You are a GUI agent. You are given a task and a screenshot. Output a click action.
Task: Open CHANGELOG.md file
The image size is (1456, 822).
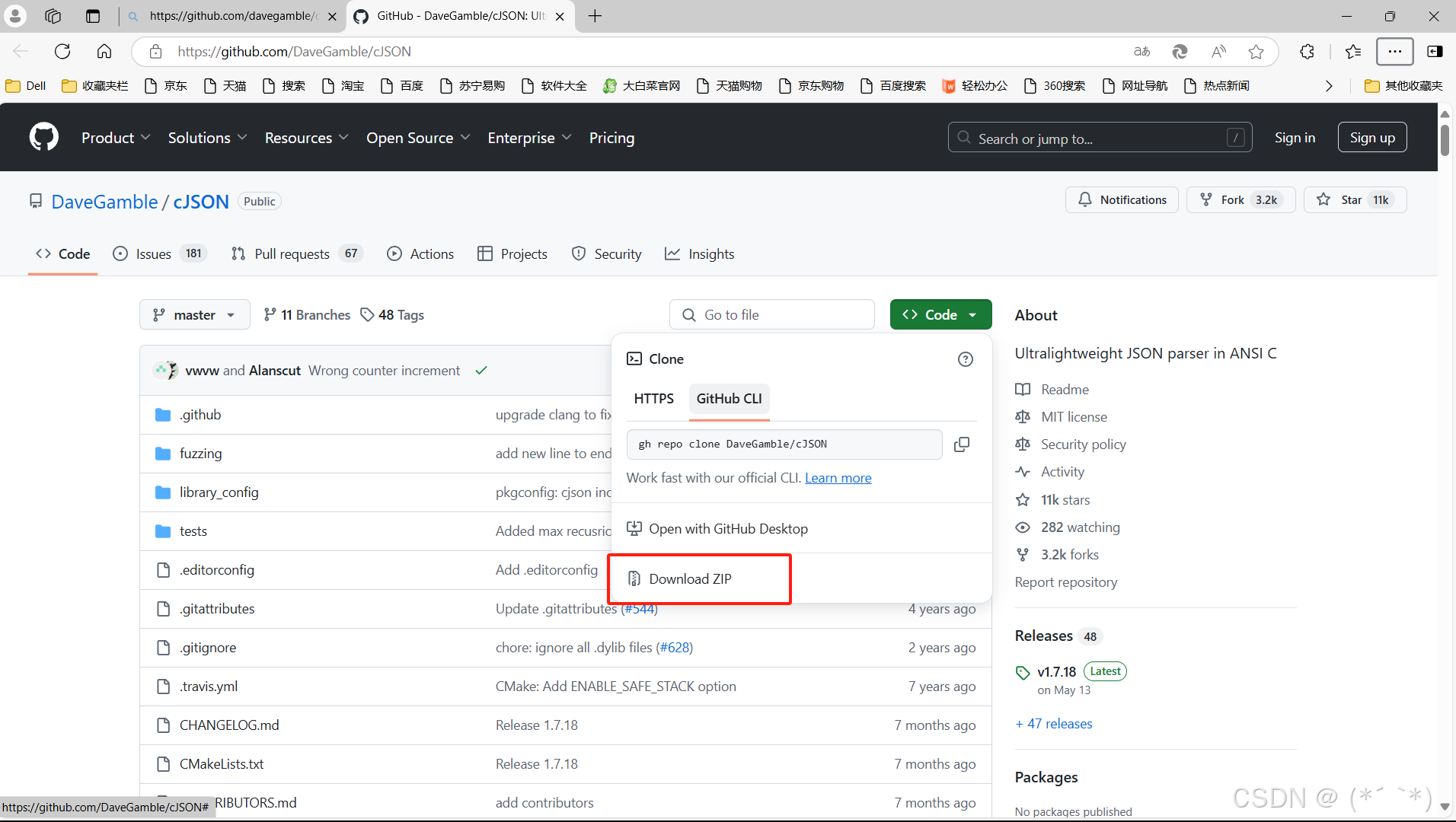pos(229,725)
